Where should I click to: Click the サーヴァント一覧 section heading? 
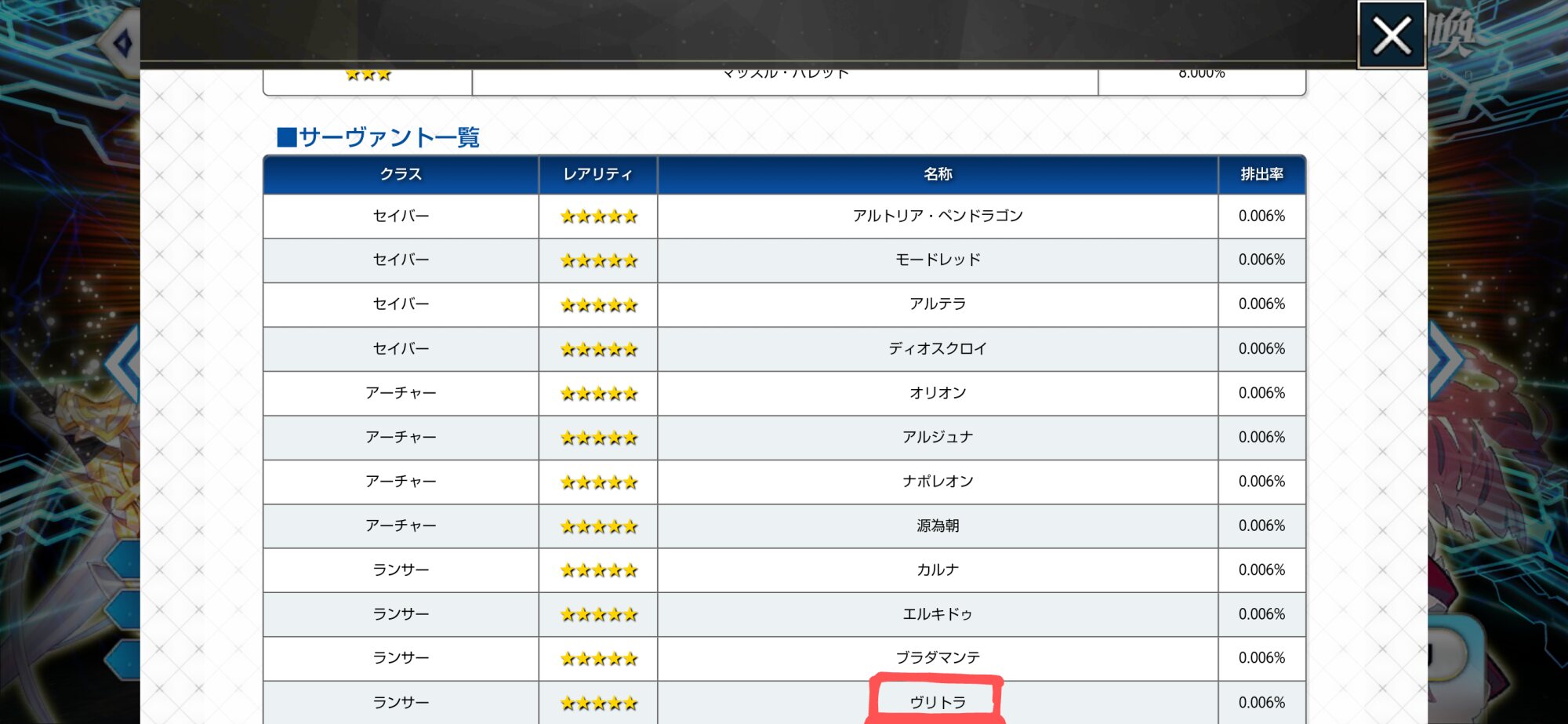click(x=379, y=137)
